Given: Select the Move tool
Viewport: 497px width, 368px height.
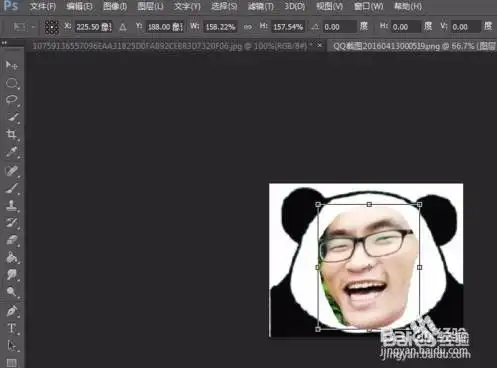Looking at the screenshot, I should pyautogui.click(x=12, y=66).
